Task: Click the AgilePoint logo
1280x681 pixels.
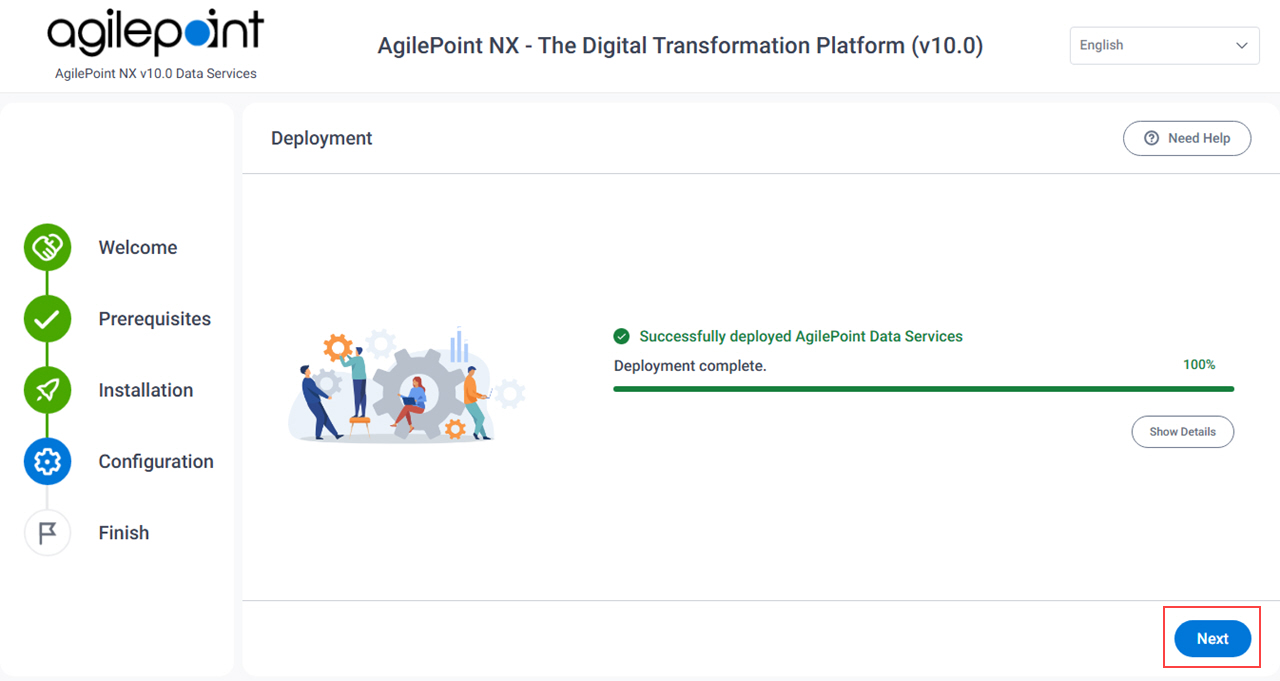Action: point(155,32)
